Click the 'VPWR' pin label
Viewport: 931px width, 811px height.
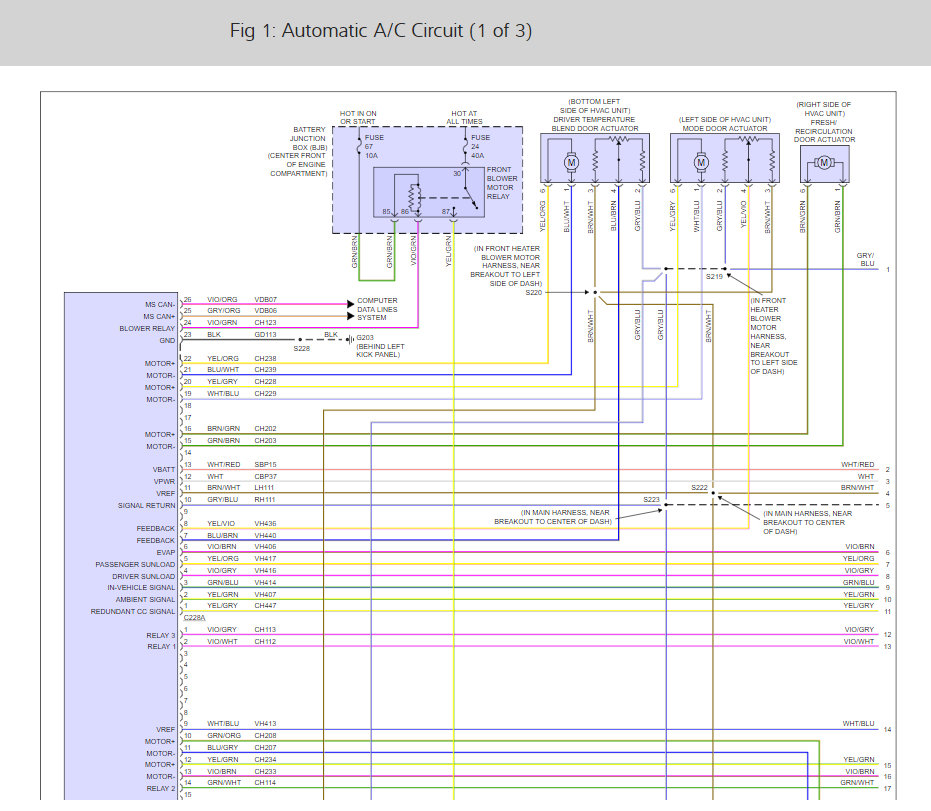coord(164,481)
